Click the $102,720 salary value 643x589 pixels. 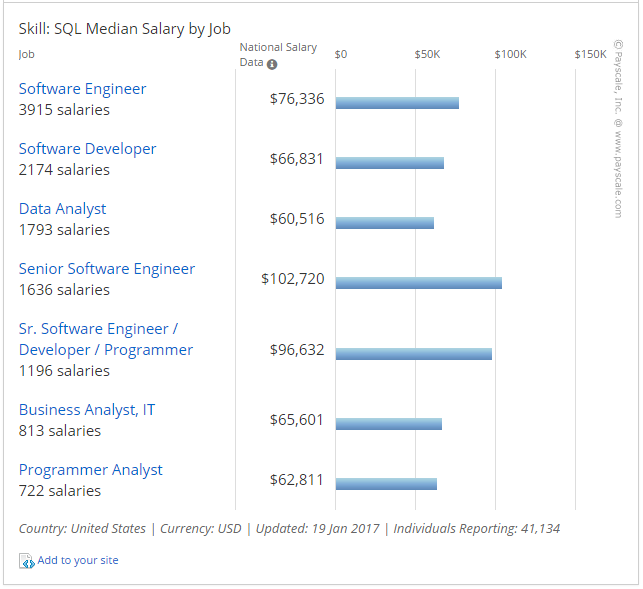[293, 279]
